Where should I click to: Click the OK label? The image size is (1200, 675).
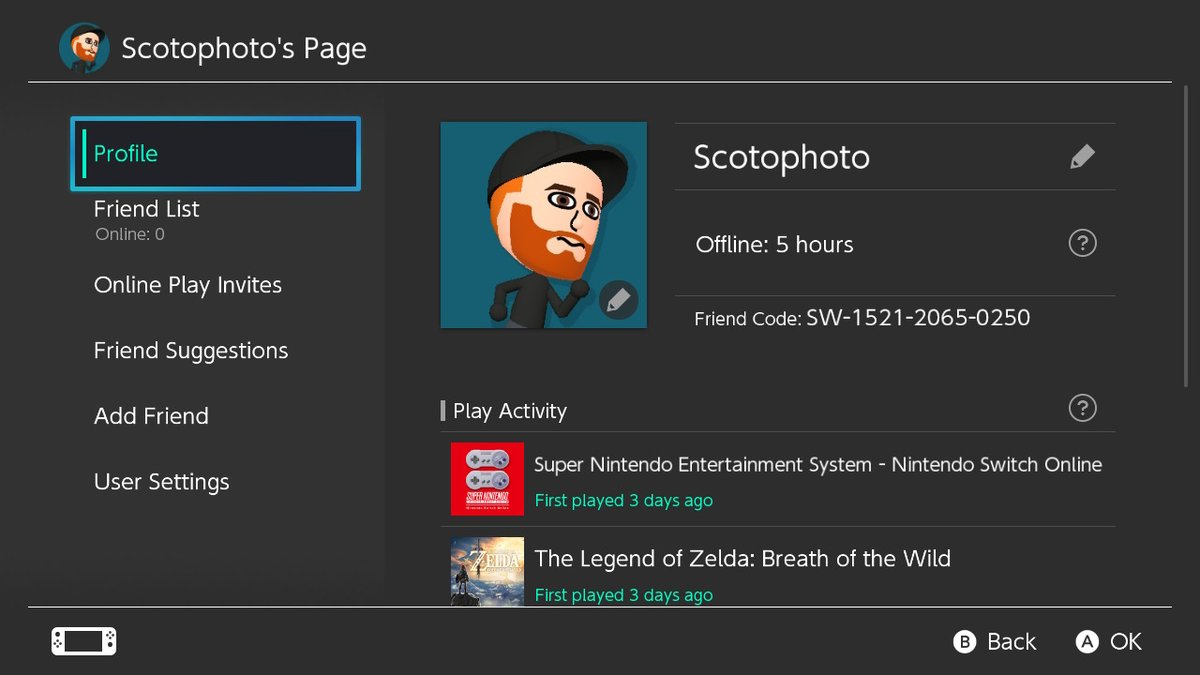(x=1126, y=642)
